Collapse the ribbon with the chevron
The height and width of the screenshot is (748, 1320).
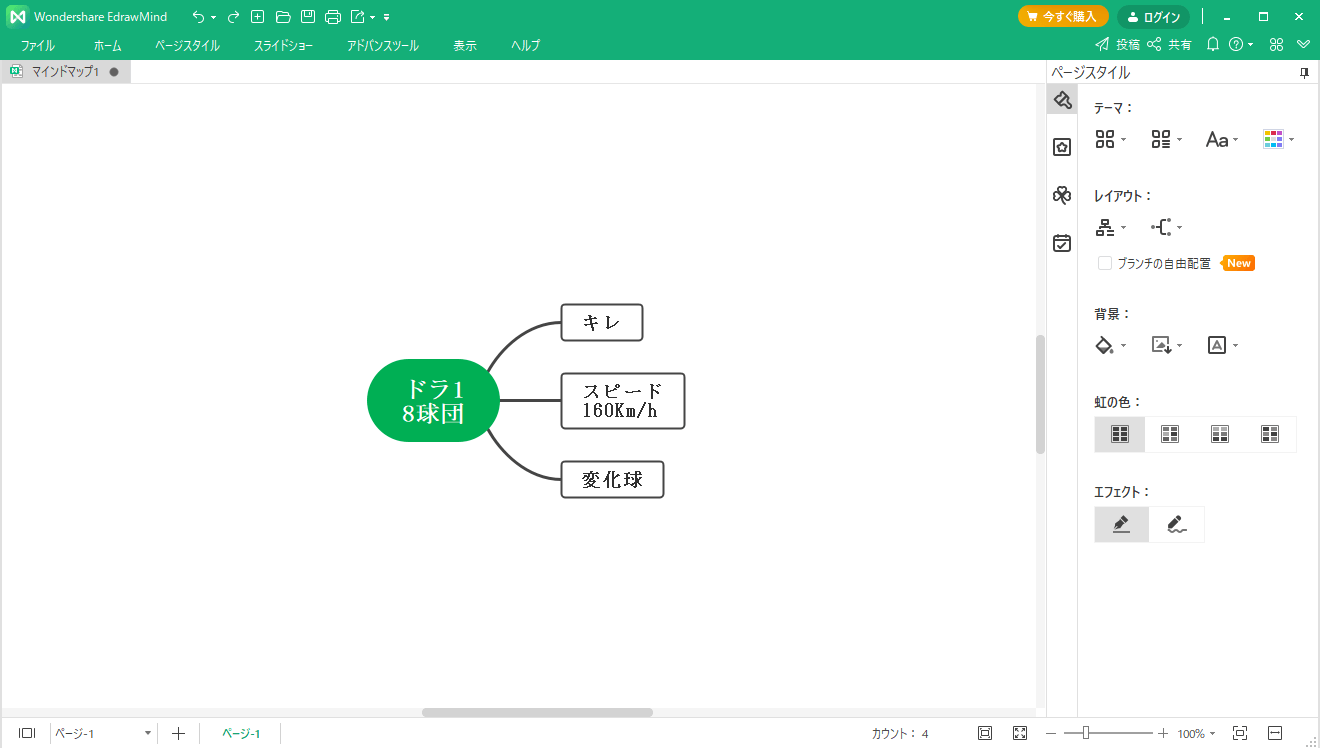click(1303, 44)
